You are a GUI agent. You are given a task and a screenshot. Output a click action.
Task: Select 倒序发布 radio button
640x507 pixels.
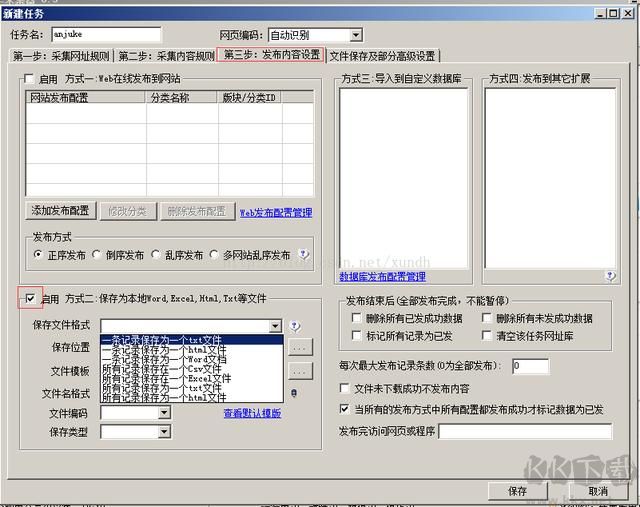pos(97,255)
